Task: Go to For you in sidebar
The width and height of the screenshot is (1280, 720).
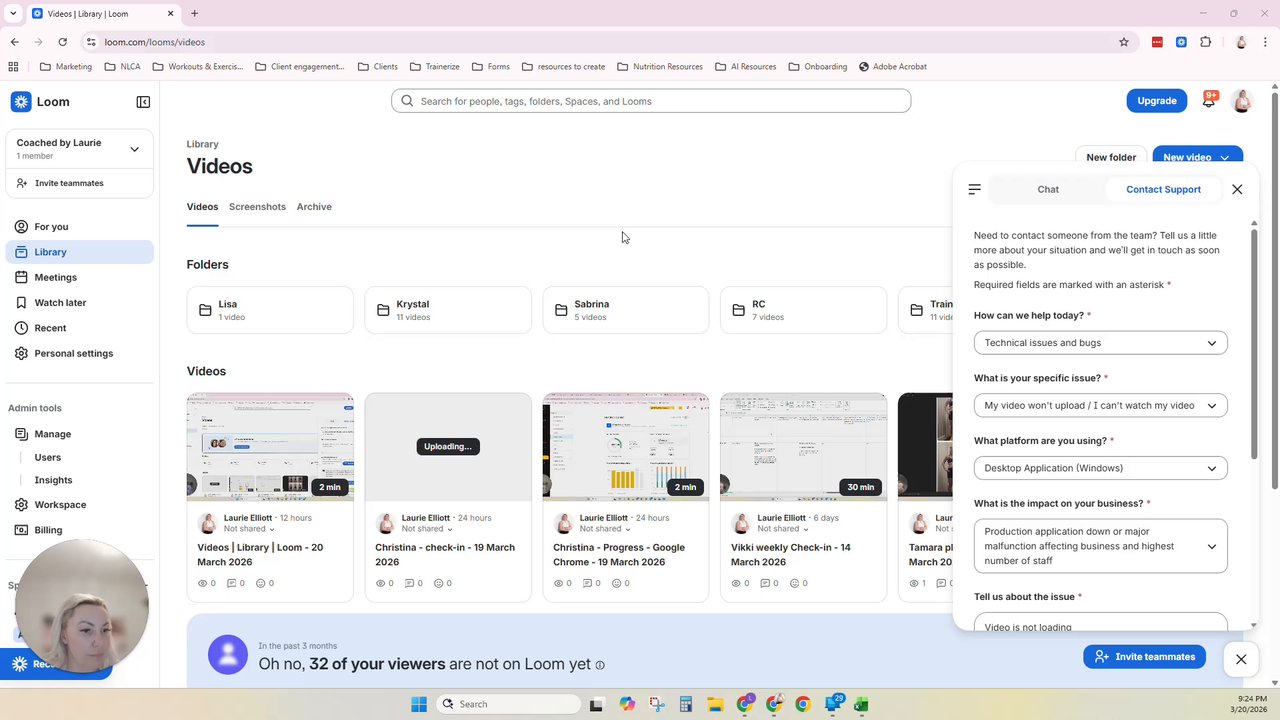Action: 80,227
